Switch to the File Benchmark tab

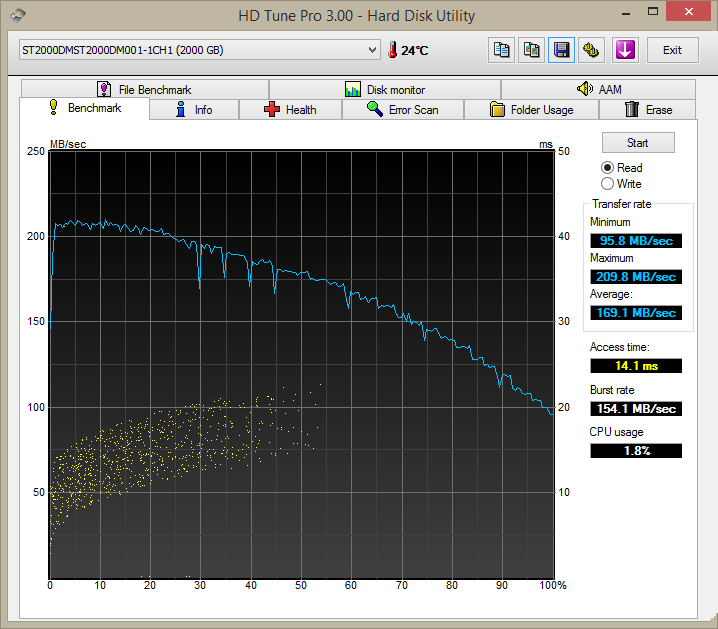pyautogui.click(x=145, y=89)
